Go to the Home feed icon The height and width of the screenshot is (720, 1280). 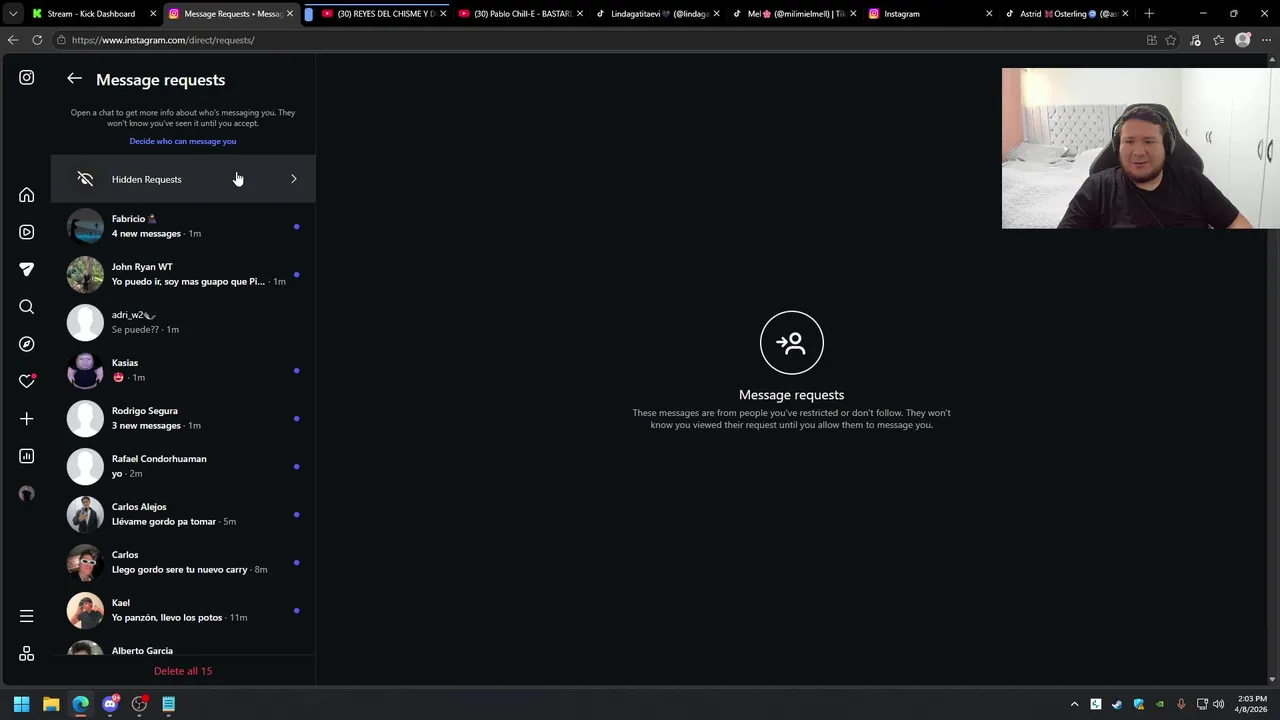tap(27, 195)
